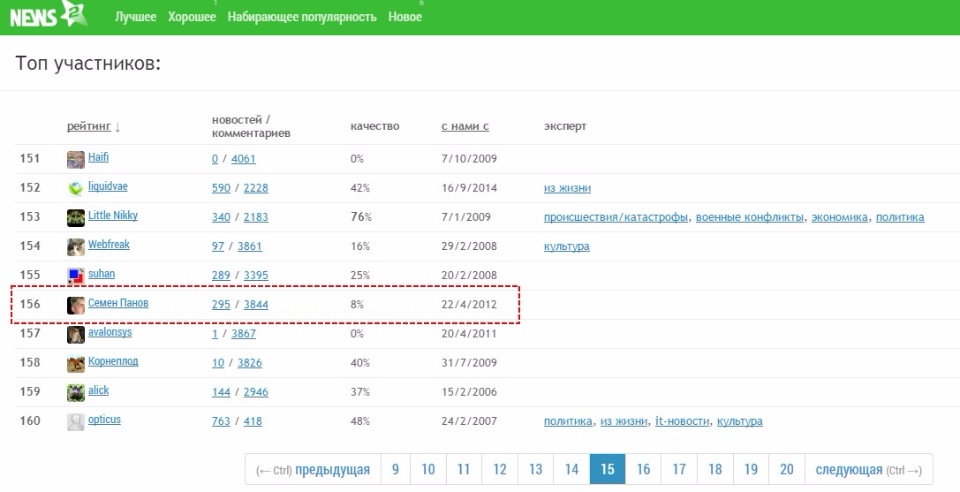The height and width of the screenshot is (492, 960).
Task: Open Корнеплод's user profile link
Action: tap(113, 362)
